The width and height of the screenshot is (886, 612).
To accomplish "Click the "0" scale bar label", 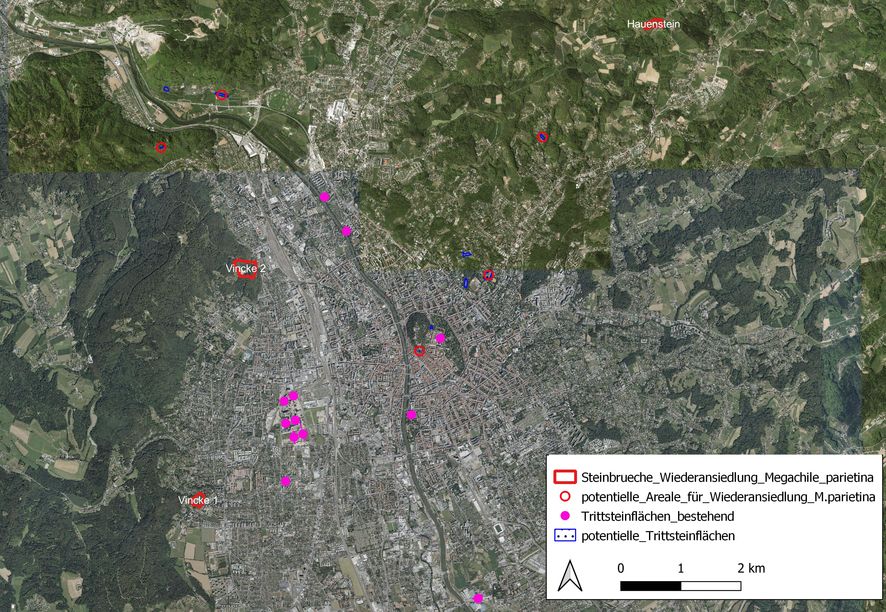I will coord(620,568).
